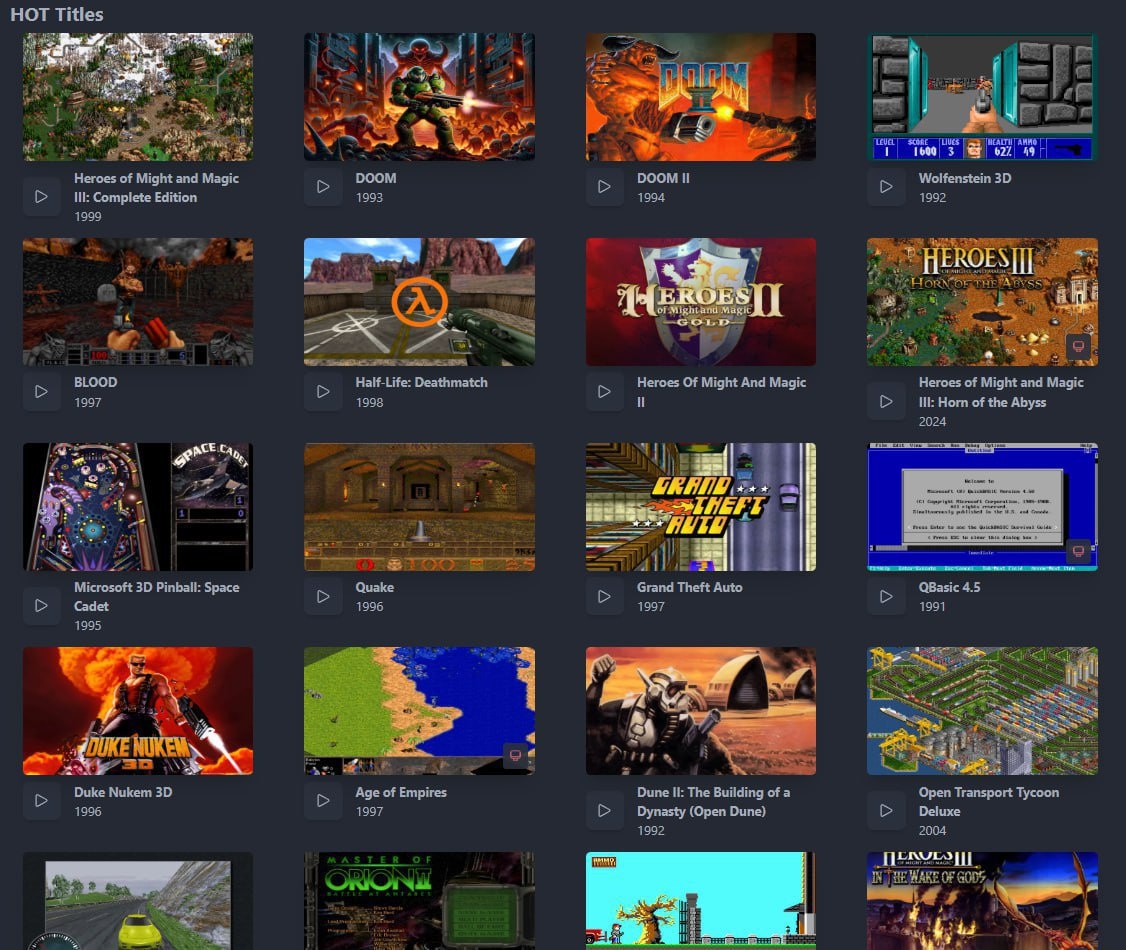Open the Grand Theft Auto cover thumbnail
This screenshot has width=1126, height=950.
coord(701,507)
